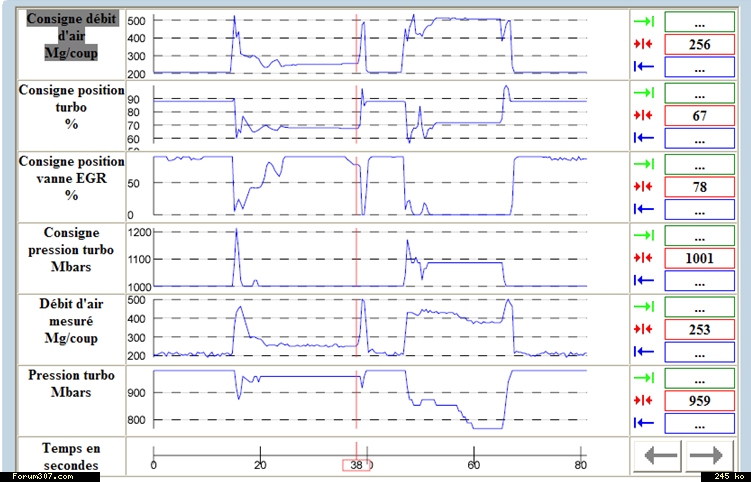Click green max arrow icon for Consigne pression turbo

pos(644,235)
